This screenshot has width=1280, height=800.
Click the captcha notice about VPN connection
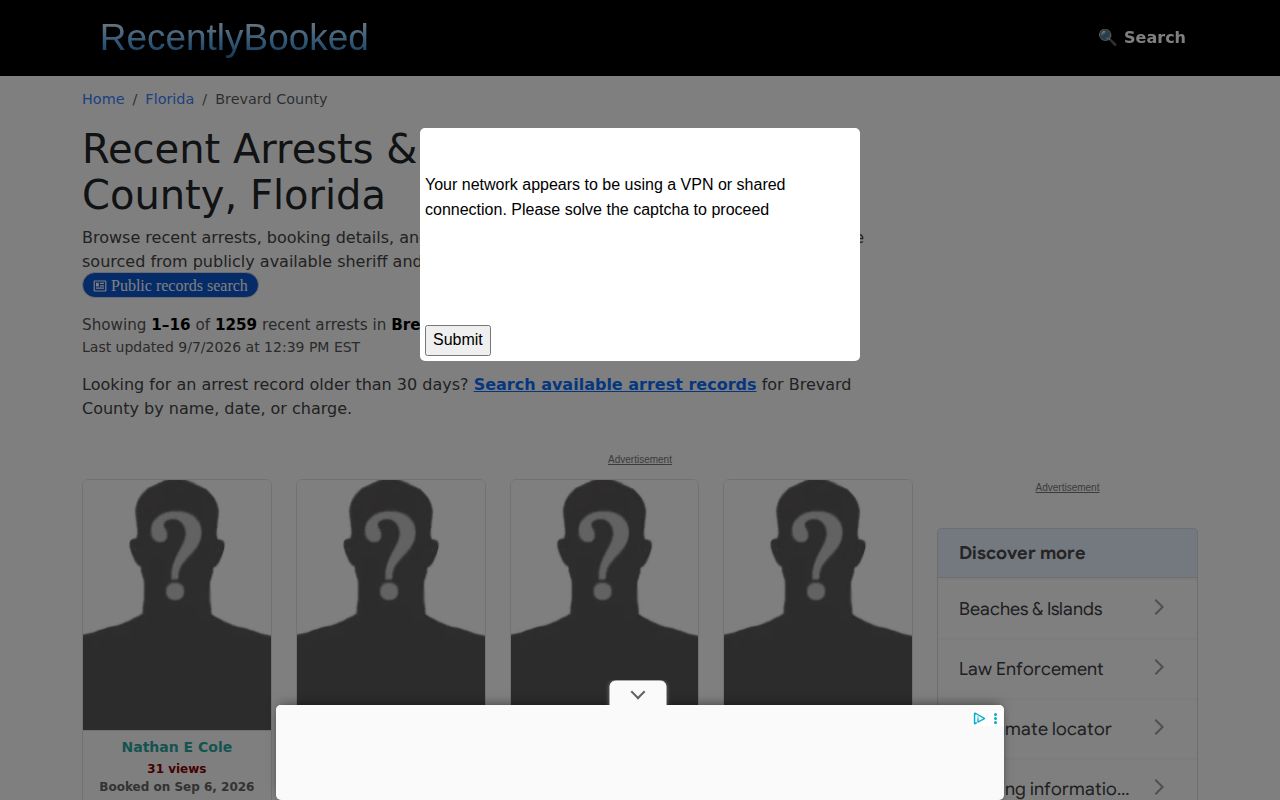pyautogui.click(x=605, y=197)
